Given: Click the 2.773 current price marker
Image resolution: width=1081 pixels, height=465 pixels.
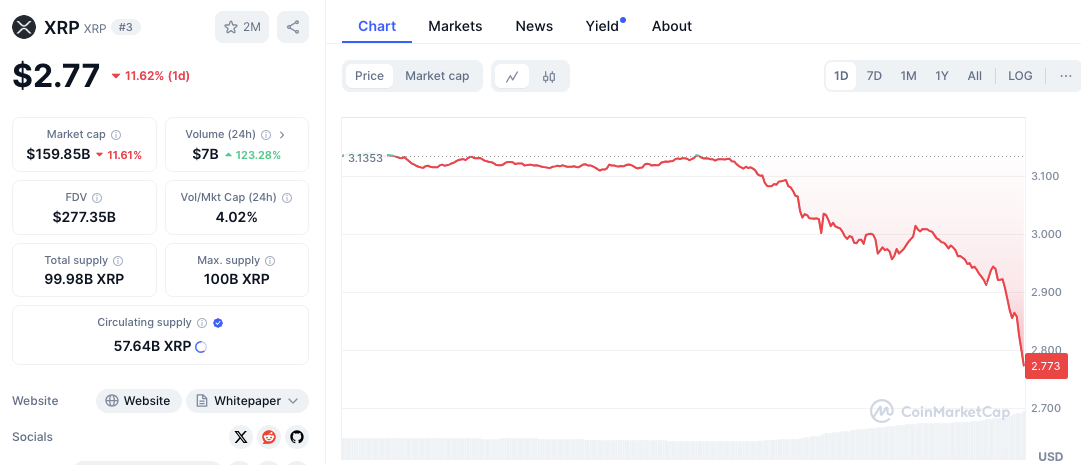Looking at the screenshot, I should coord(1046,366).
